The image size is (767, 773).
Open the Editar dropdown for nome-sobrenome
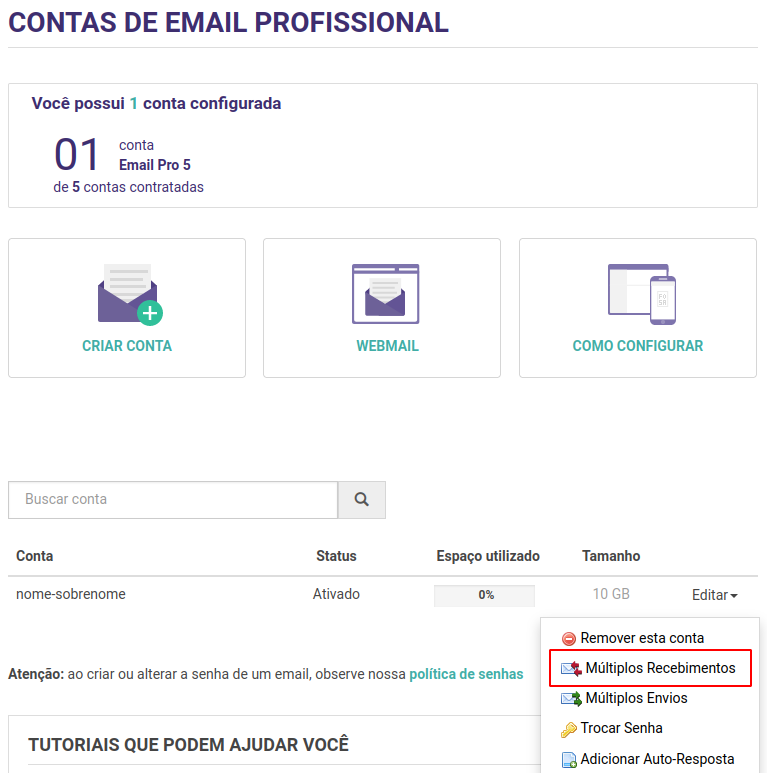(714, 595)
